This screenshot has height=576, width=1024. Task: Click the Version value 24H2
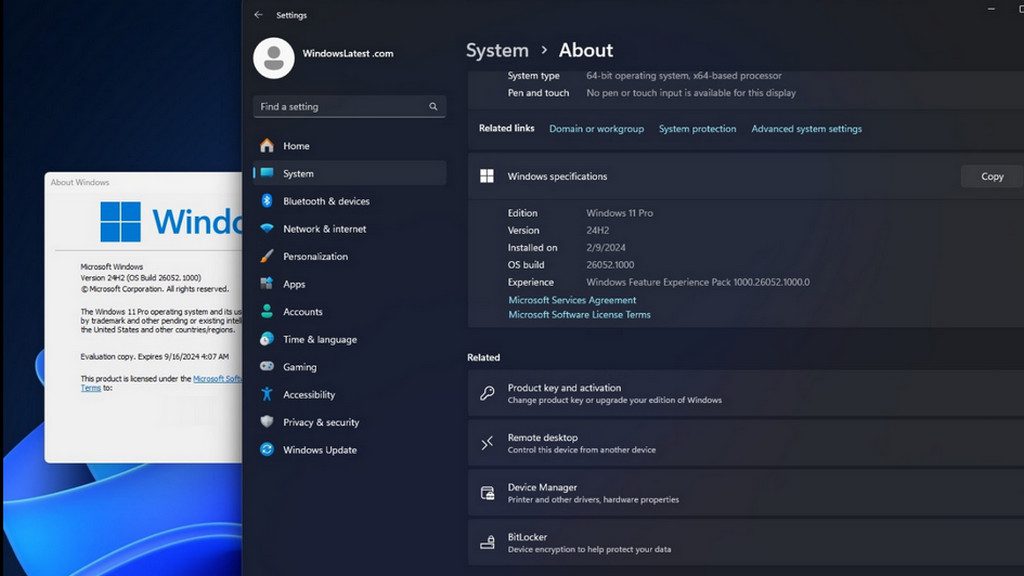pyautogui.click(x=598, y=230)
